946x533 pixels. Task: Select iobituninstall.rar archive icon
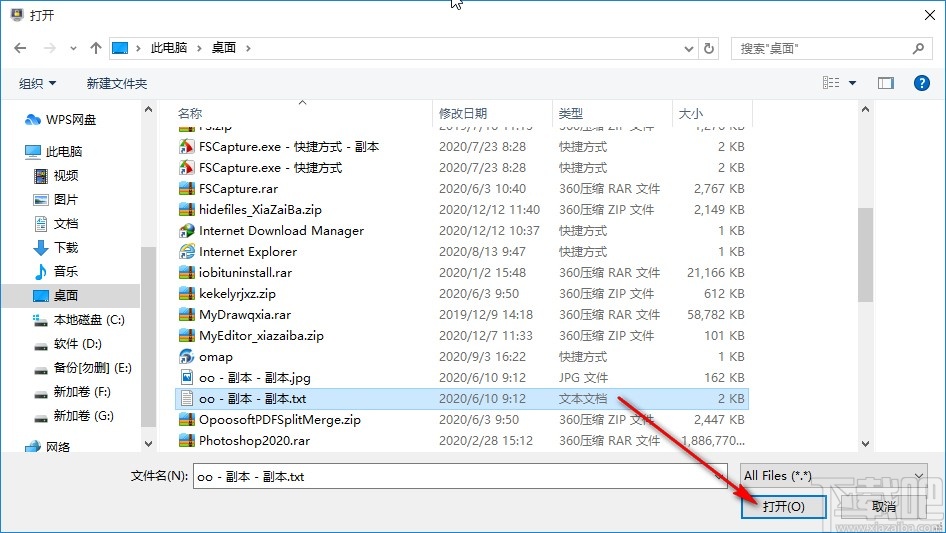click(187, 273)
